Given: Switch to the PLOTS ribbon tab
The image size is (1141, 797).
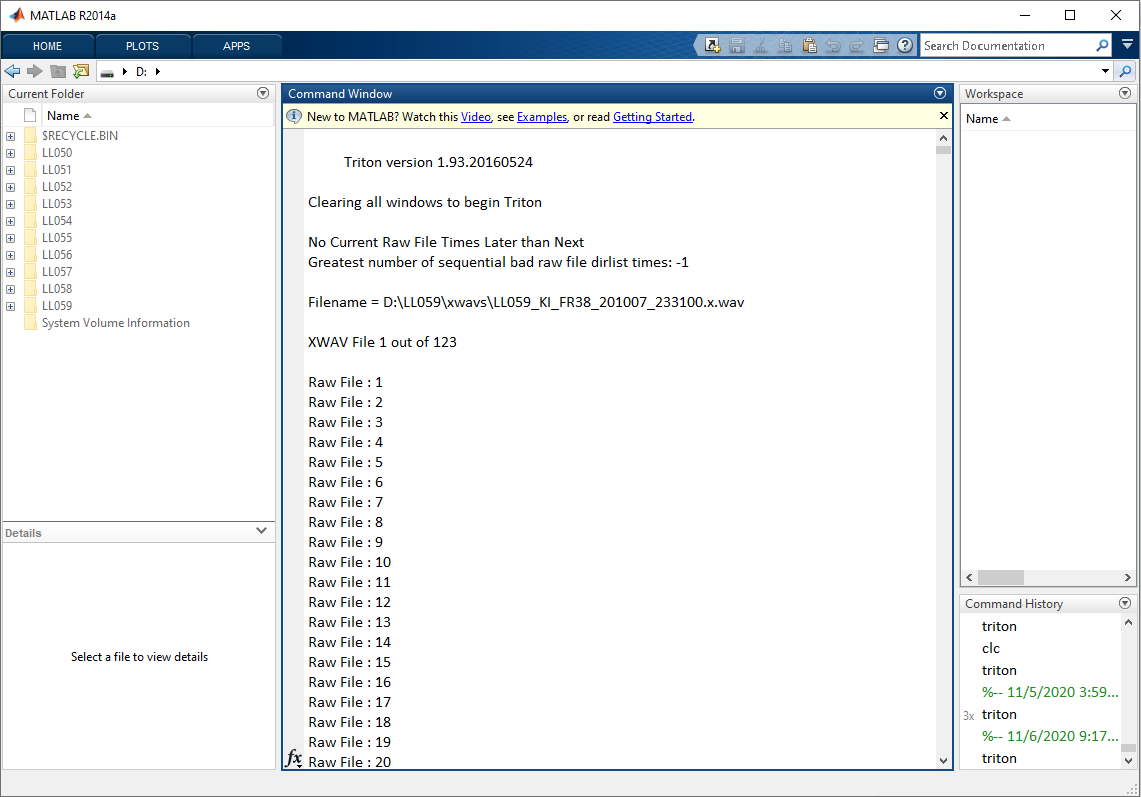Looking at the screenshot, I should (x=141, y=45).
